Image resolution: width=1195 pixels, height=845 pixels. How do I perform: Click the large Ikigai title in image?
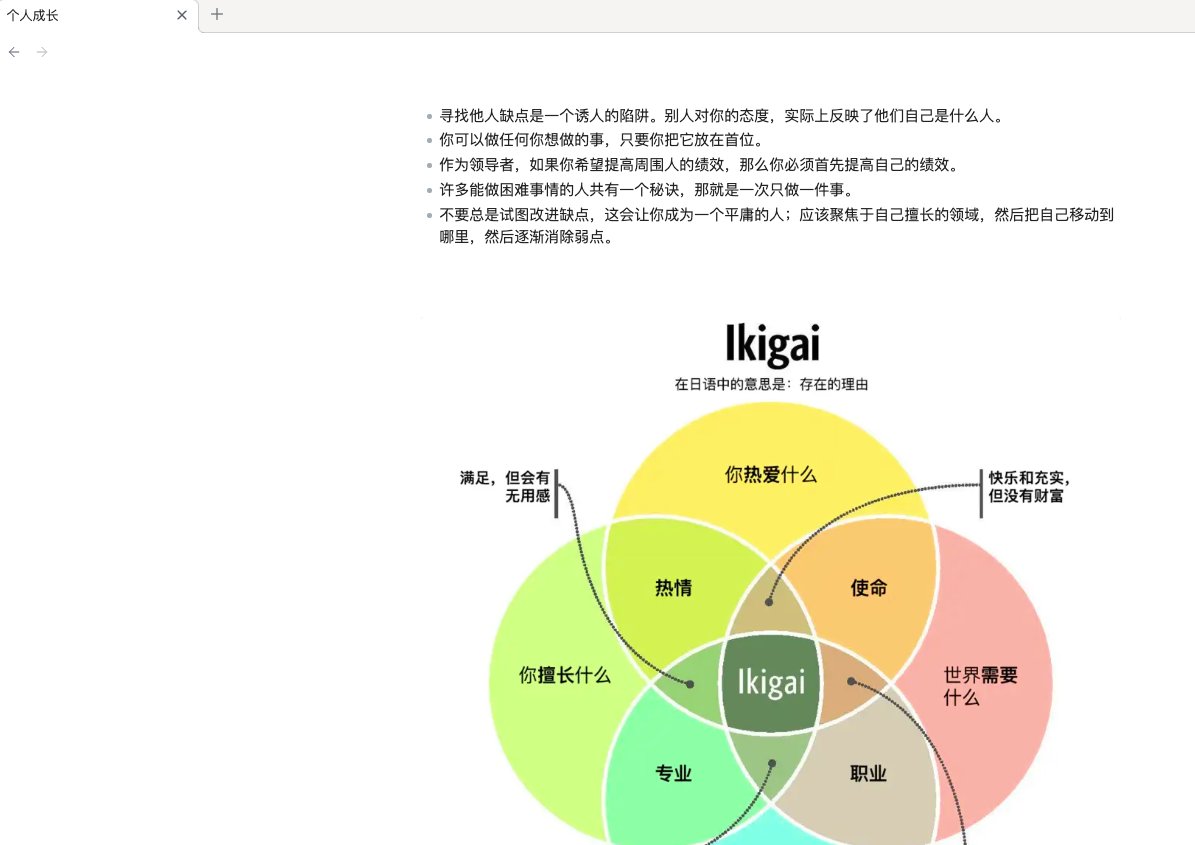[772, 344]
